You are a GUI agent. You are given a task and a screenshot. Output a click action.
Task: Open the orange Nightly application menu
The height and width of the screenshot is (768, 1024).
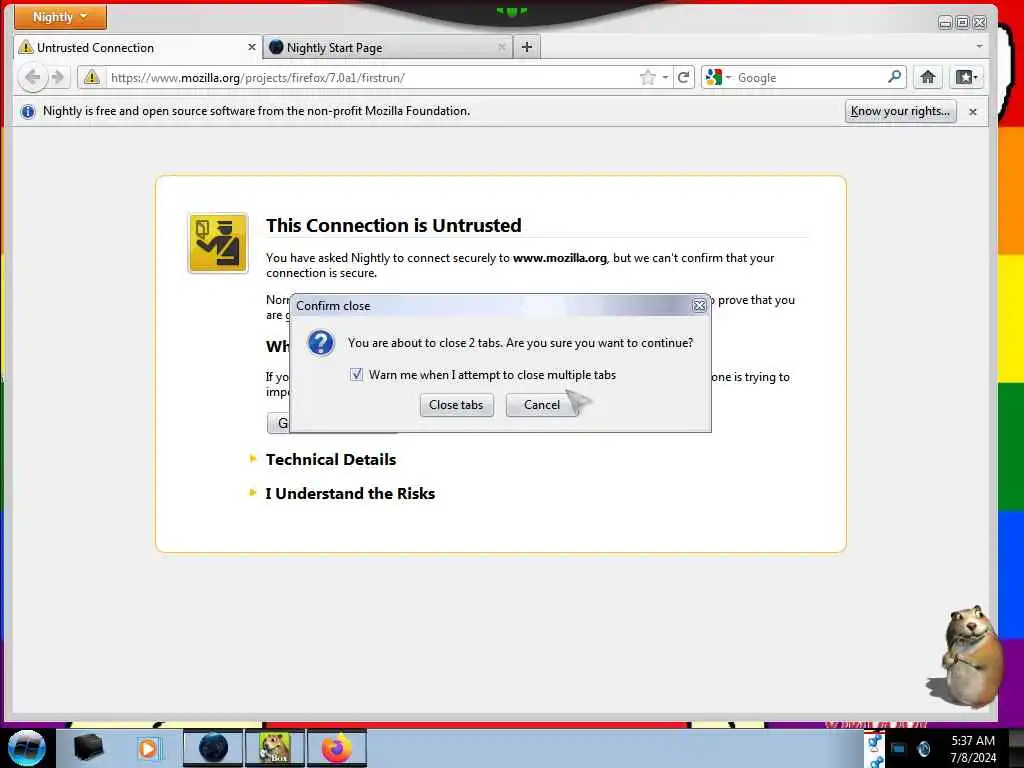click(x=60, y=17)
